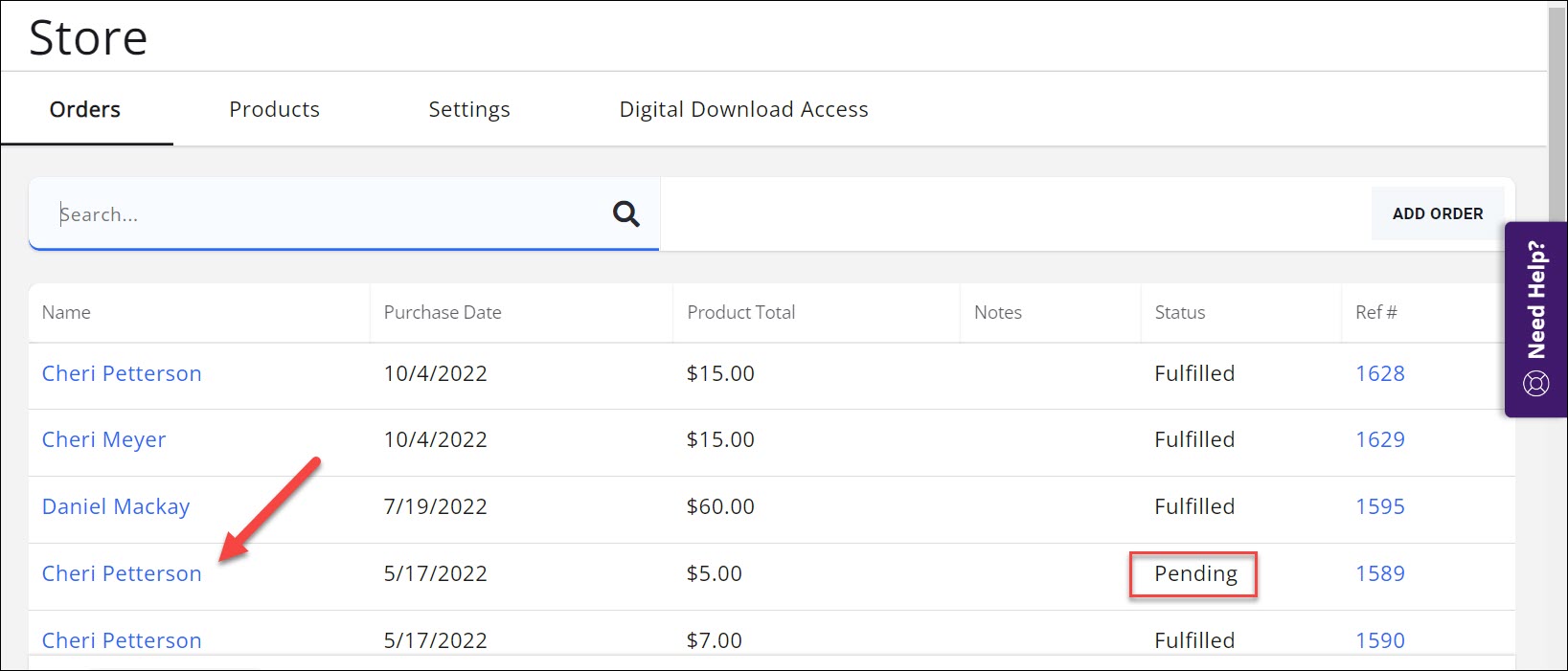Click the magnifying glass search icon
Image resolution: width=1568 pixels, height=671 pixels.
click(625, 213)
